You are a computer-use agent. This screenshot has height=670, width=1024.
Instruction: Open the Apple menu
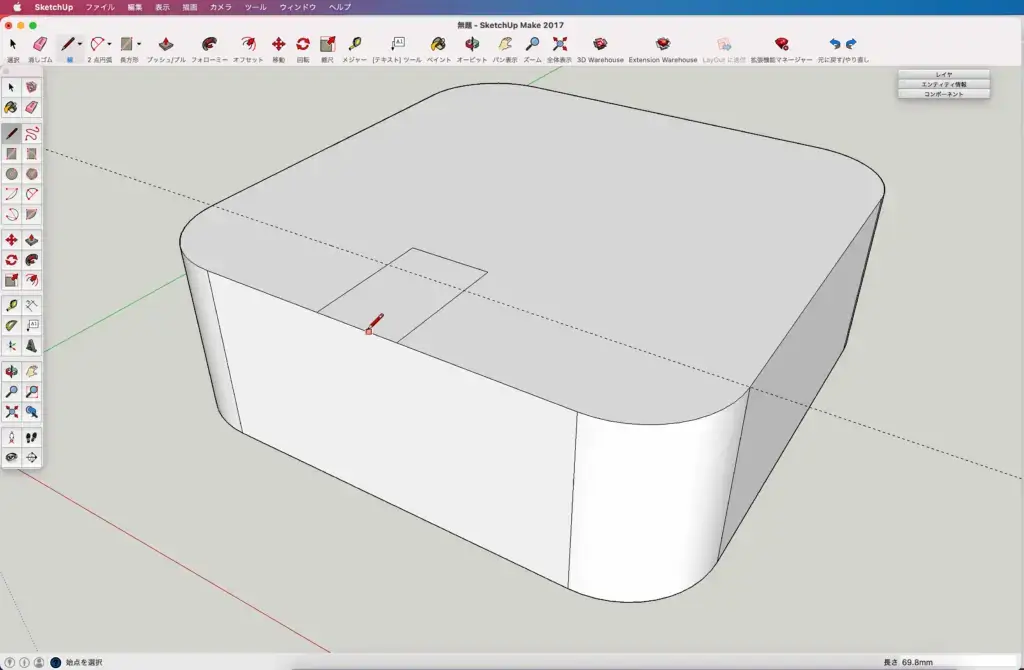click(x=17, y=7)
